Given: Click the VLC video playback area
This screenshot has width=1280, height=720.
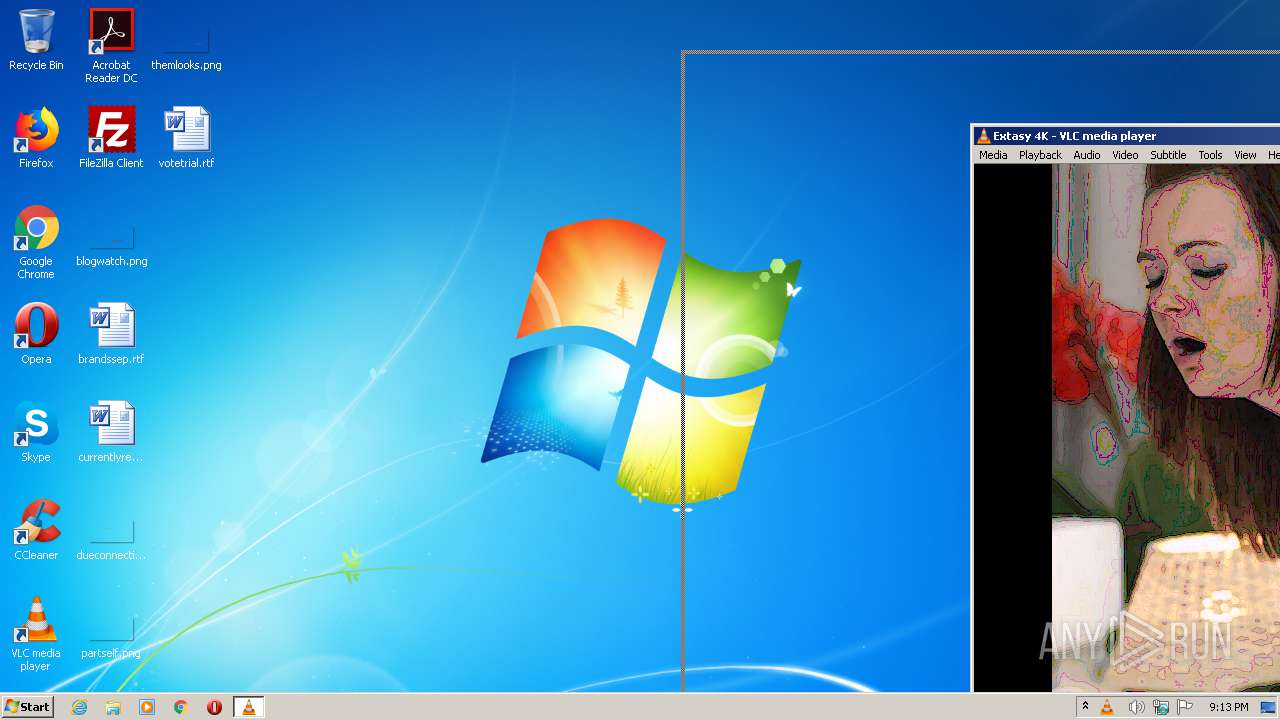Looking at the screenshot, I should pyautogui.click(x=1127, y=428).
